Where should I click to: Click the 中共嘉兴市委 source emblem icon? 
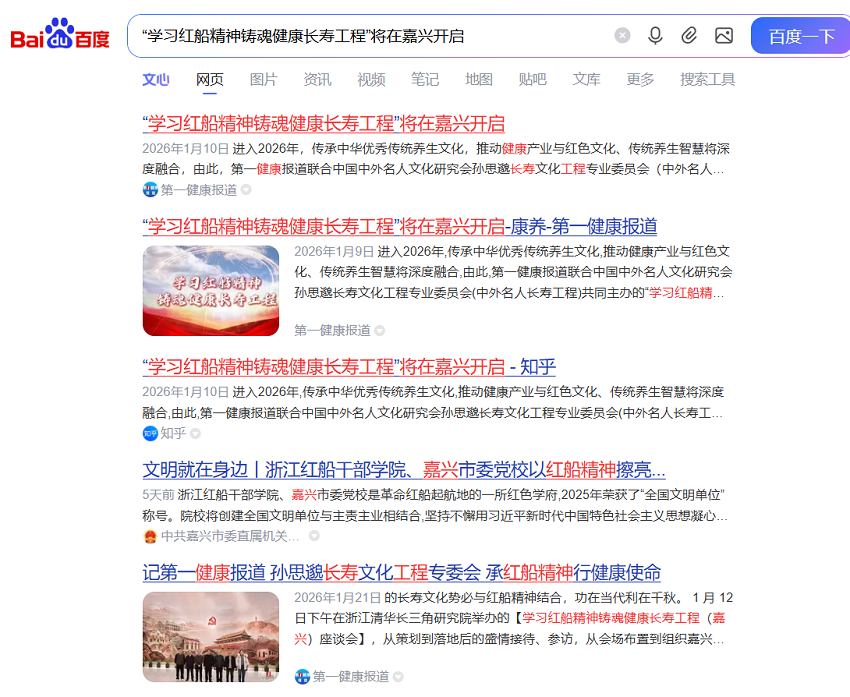point(150,536)
